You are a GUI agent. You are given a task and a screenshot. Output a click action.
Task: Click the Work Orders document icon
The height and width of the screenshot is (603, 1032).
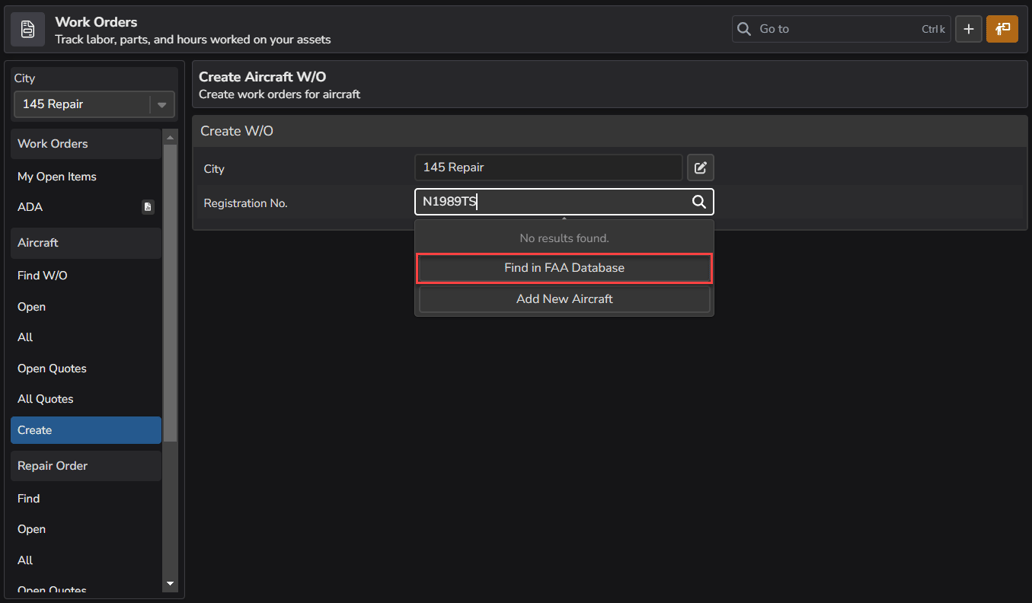click(28, 30)
